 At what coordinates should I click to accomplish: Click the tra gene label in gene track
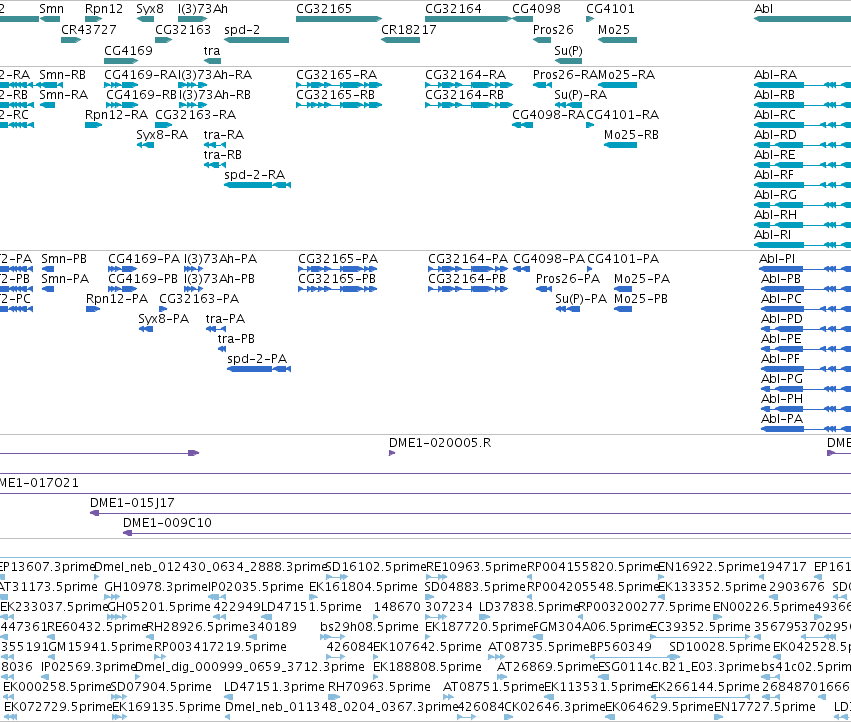212,50
